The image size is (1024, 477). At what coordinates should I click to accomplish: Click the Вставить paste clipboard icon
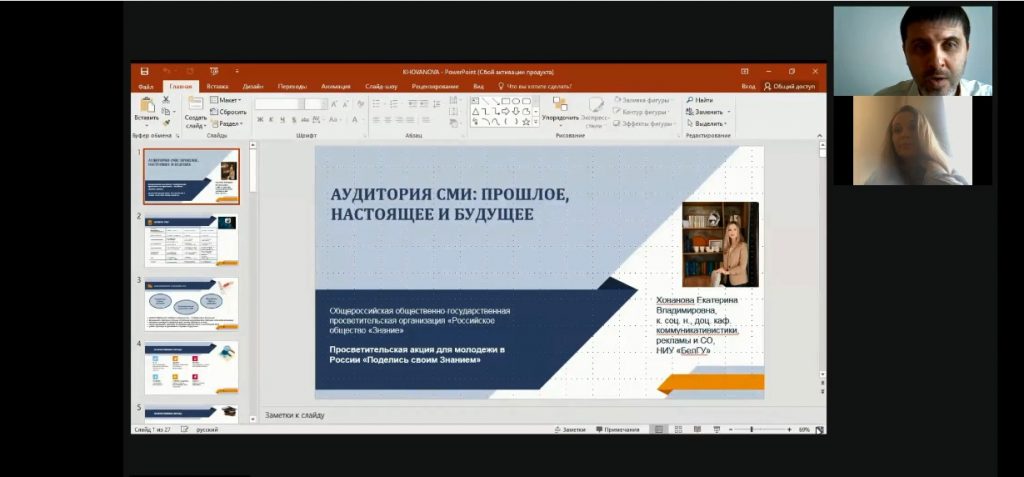(147, 105)
